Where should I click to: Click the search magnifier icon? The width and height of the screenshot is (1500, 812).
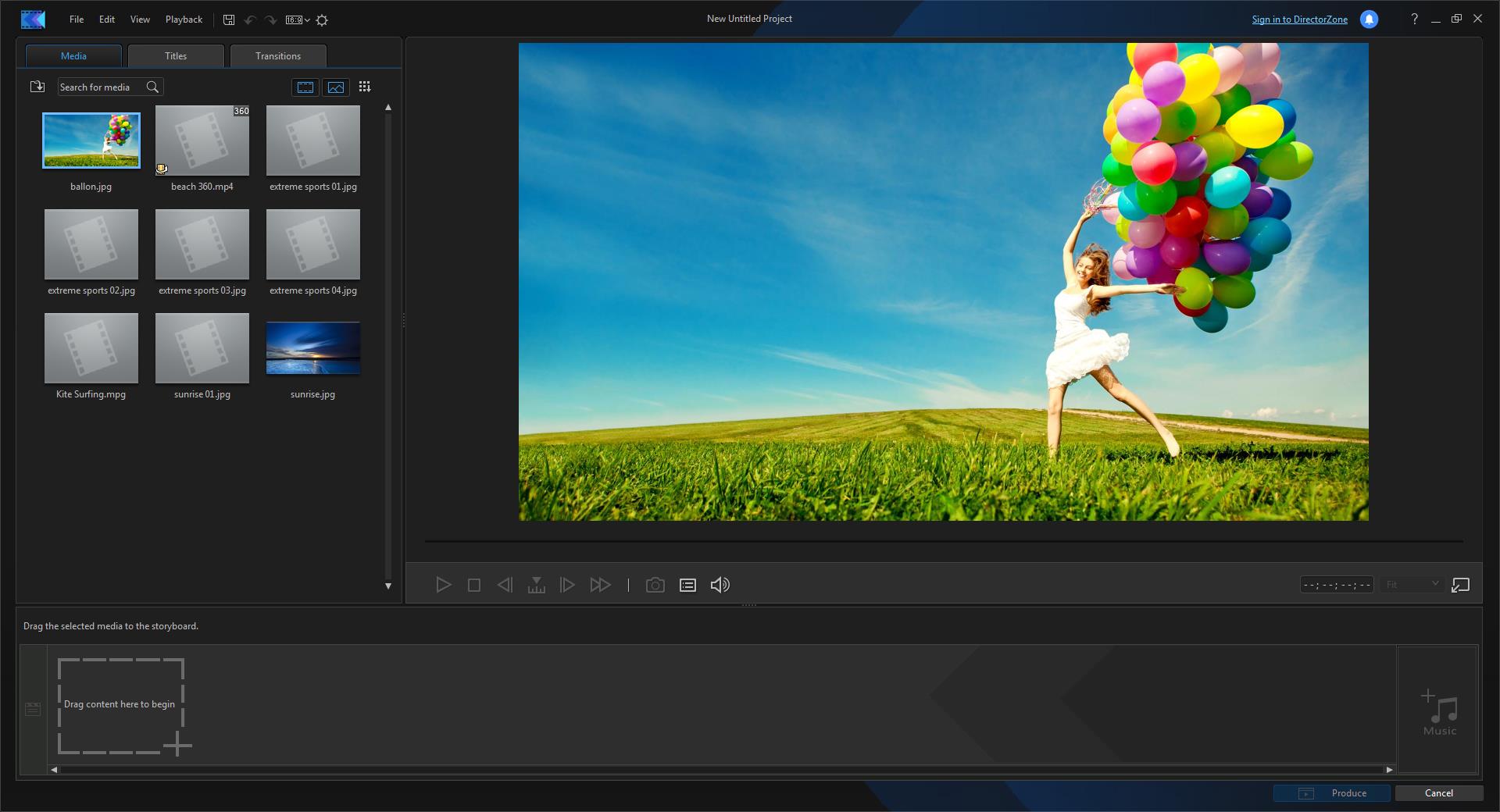click(152, 87)
